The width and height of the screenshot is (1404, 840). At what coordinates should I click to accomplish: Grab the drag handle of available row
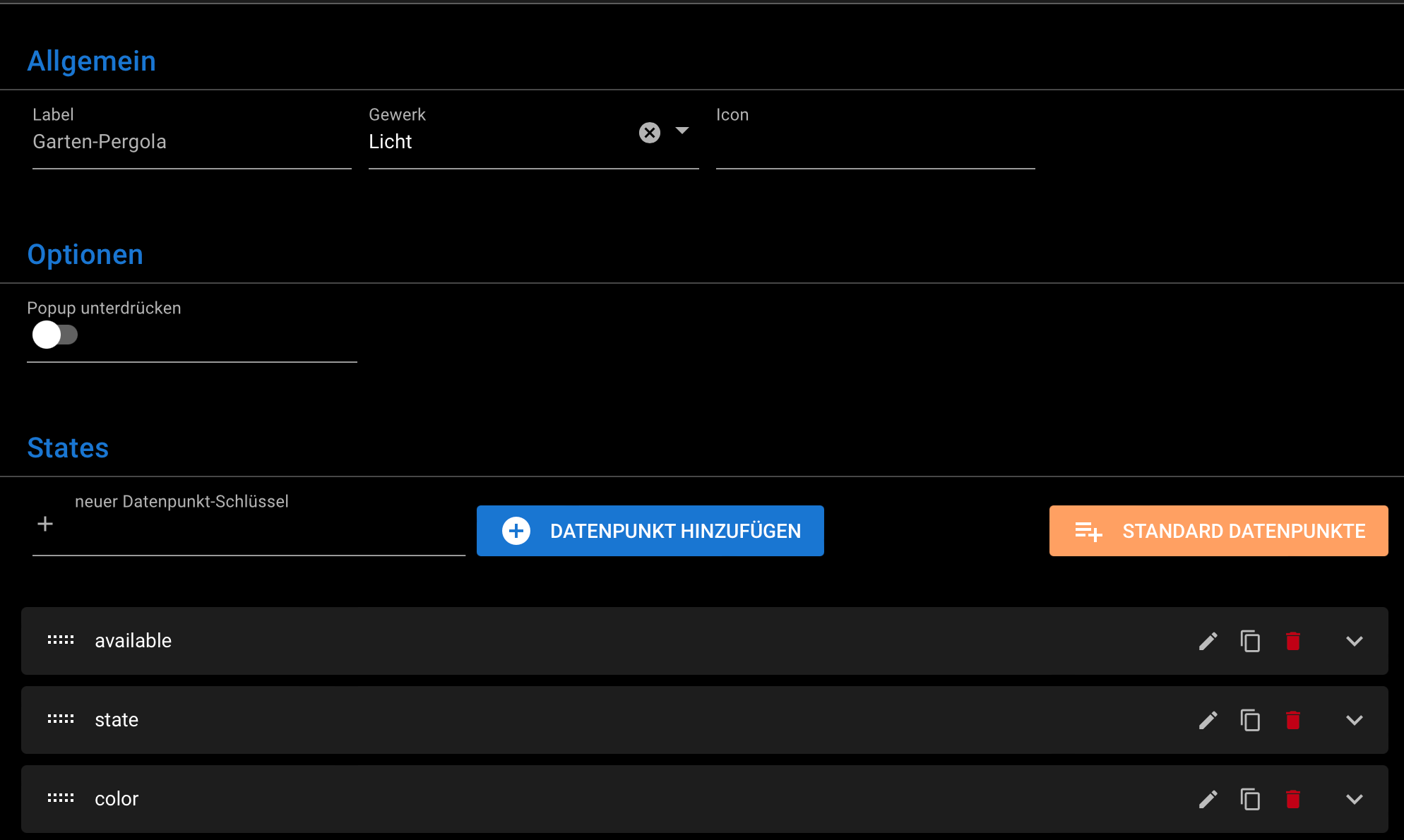pyautogui.click(x=61, y=640)
